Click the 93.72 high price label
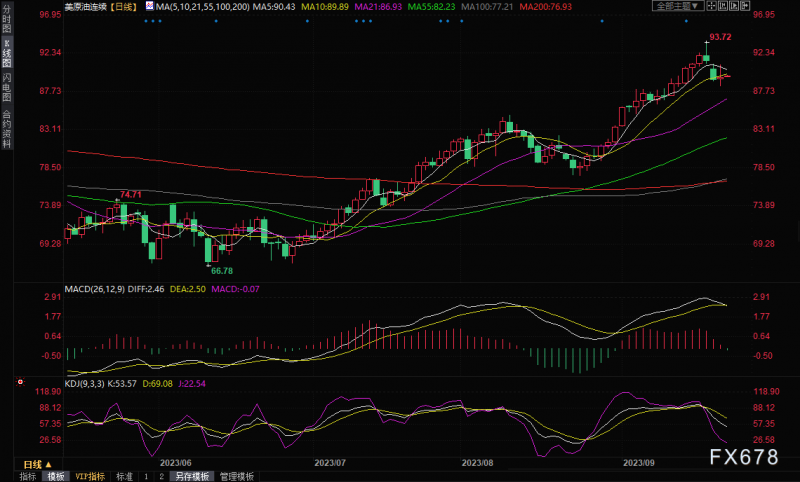The height and width of the screenshot is (482, 800). point(720,37)
